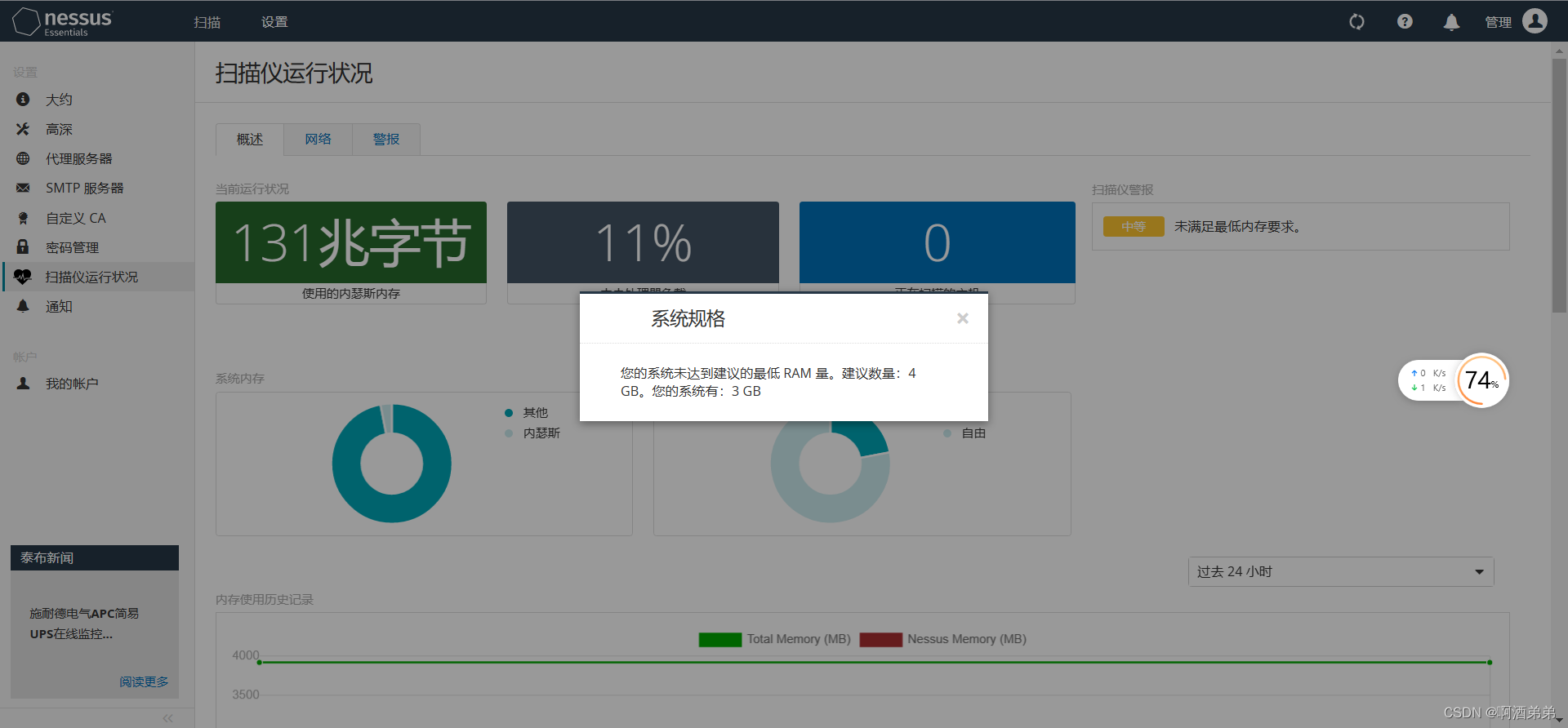Click the envelope icon for SMTP 服务器
Viewport: 1568px width, 728px height.
[23, 188]
